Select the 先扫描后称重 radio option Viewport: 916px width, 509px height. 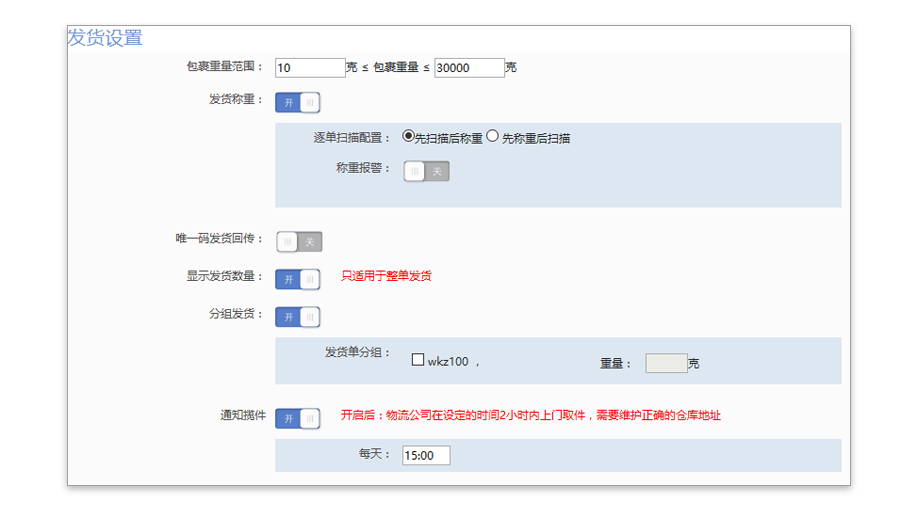coord(409,136)
